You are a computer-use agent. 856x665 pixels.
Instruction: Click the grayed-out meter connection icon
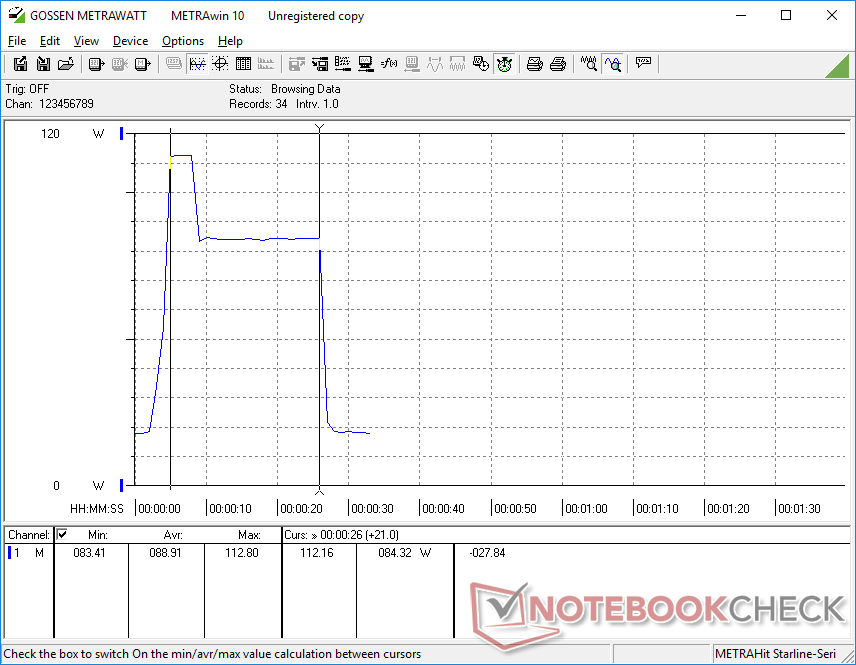click(120, 64)
